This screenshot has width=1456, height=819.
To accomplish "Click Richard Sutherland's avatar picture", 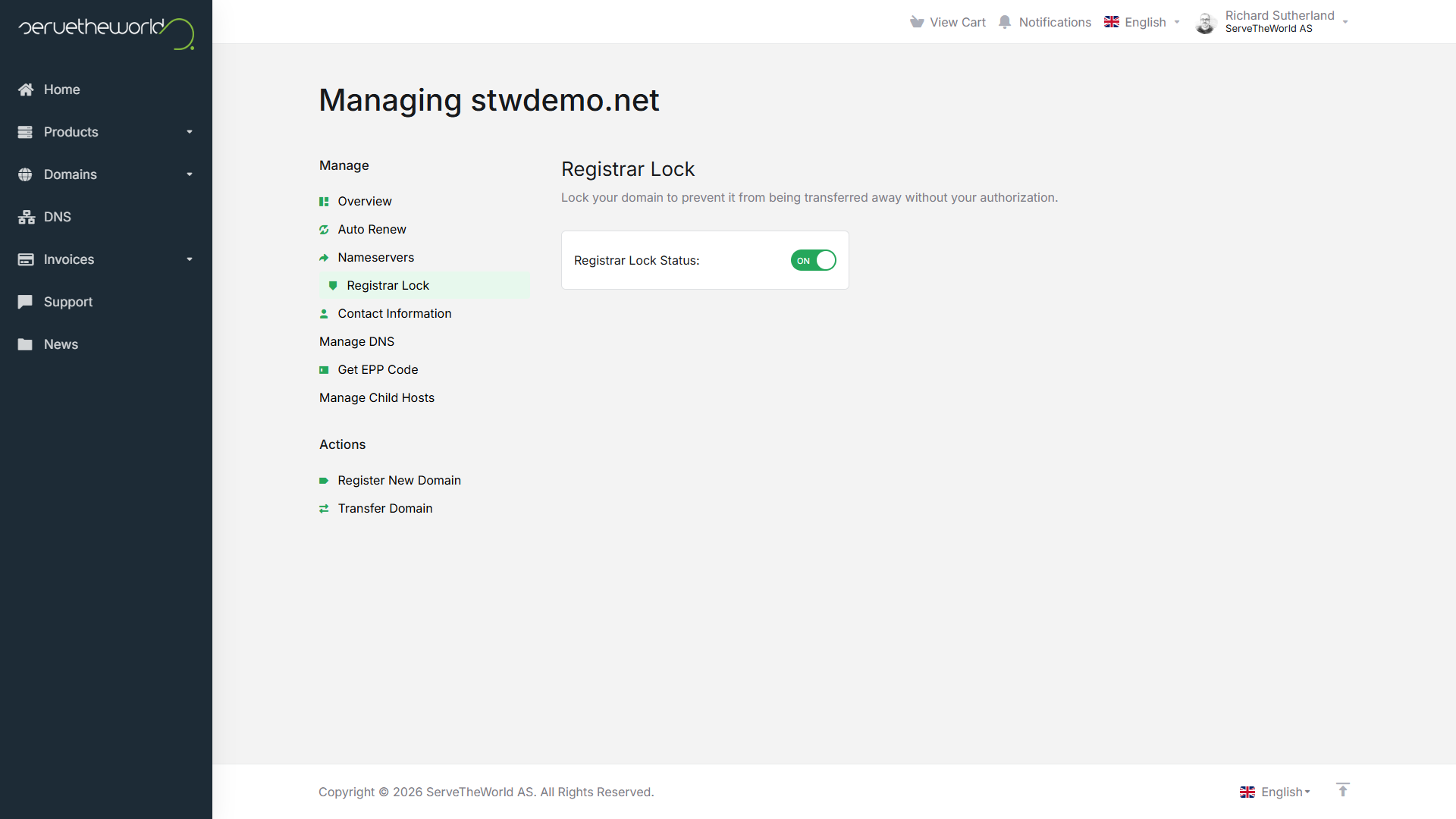I will point(1206,23).
